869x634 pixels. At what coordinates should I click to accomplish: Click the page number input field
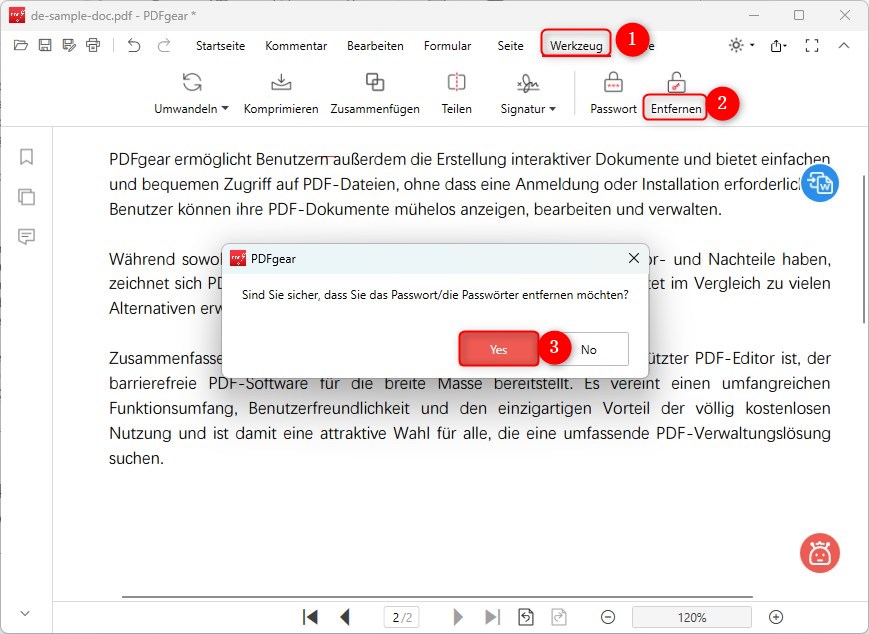click(401, 616)
